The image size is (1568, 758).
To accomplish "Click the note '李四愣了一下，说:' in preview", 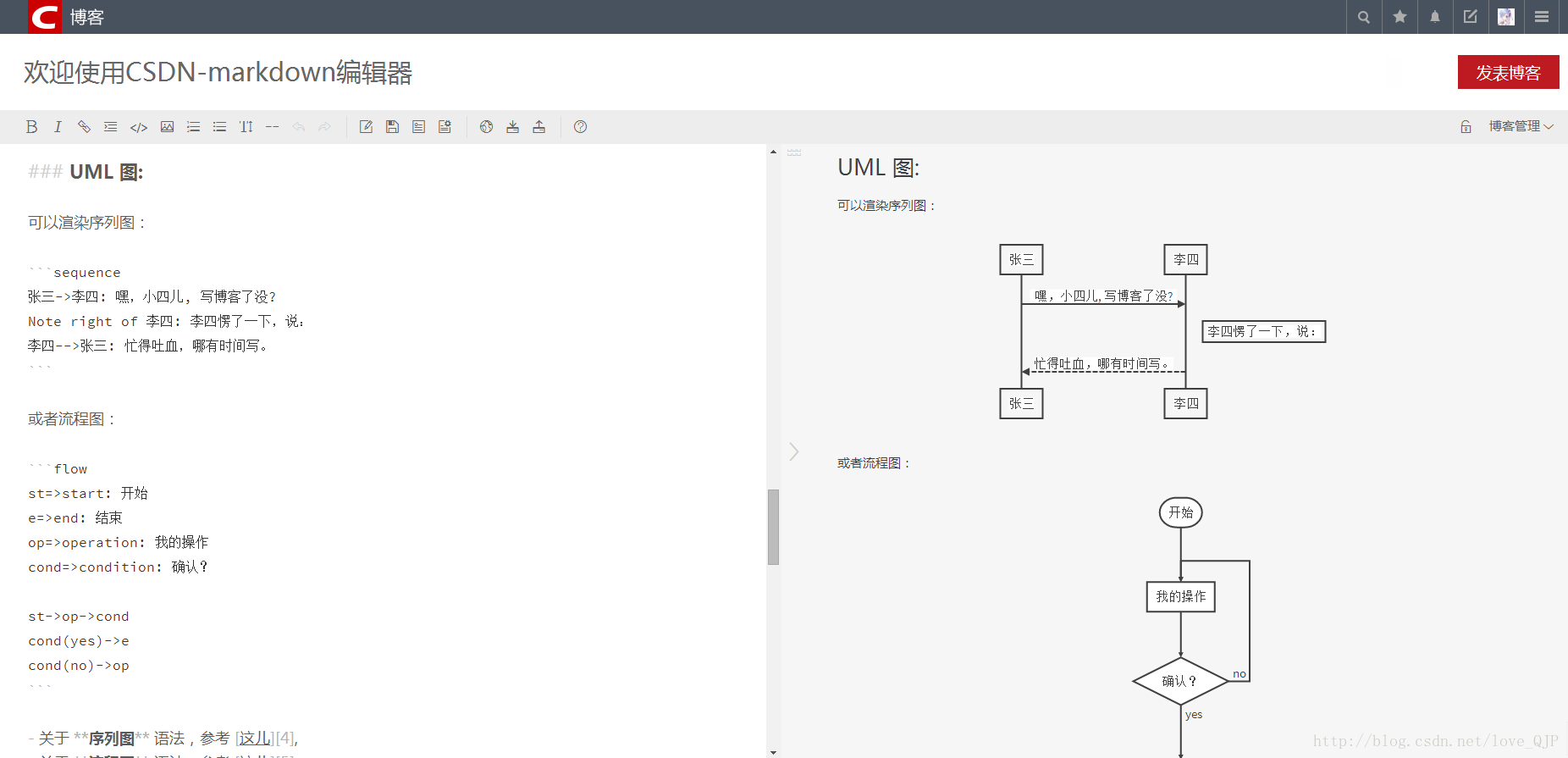I will (x=1264, y=331).
